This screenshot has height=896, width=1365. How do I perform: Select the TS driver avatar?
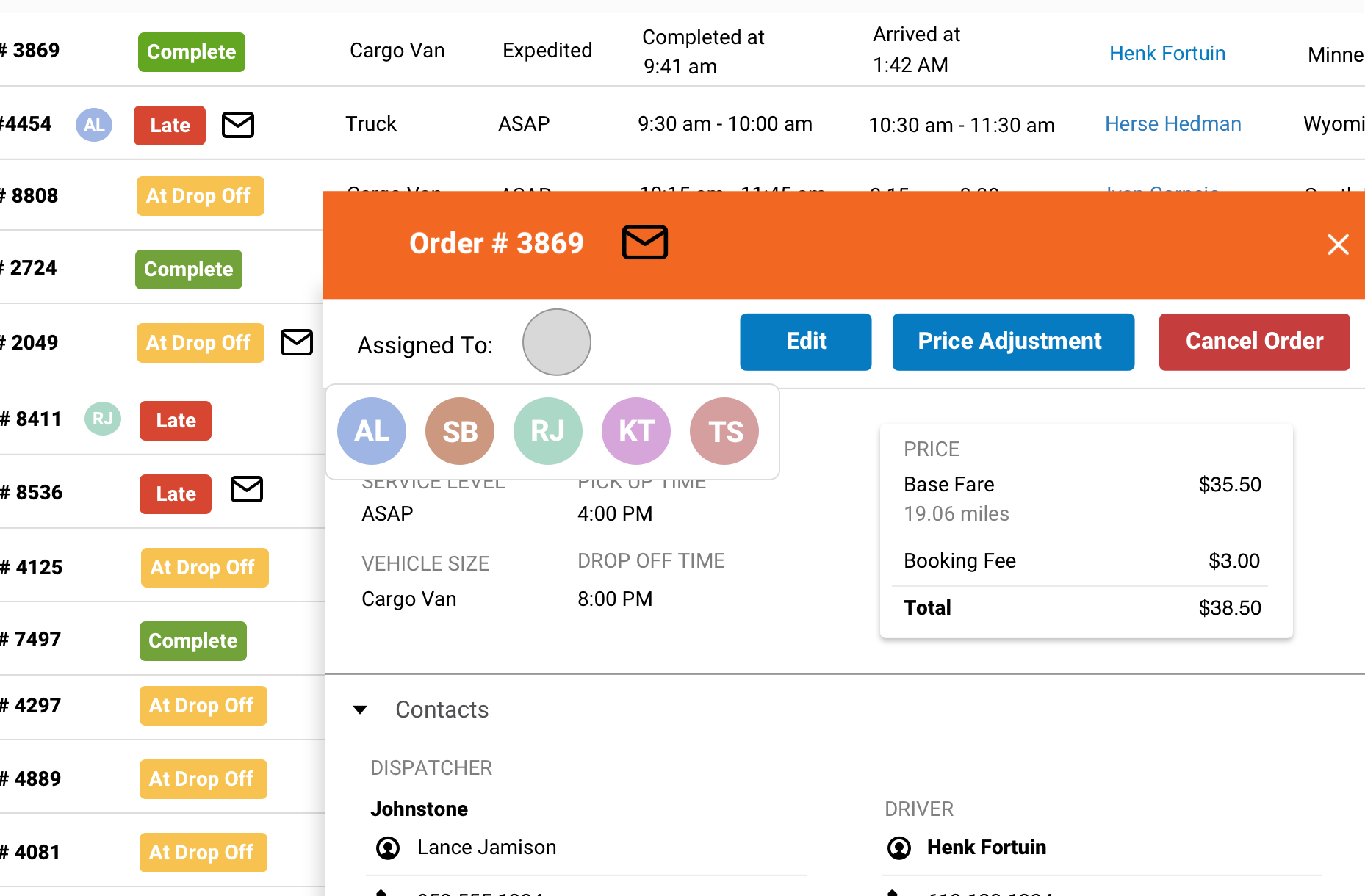tap(724, 431)
